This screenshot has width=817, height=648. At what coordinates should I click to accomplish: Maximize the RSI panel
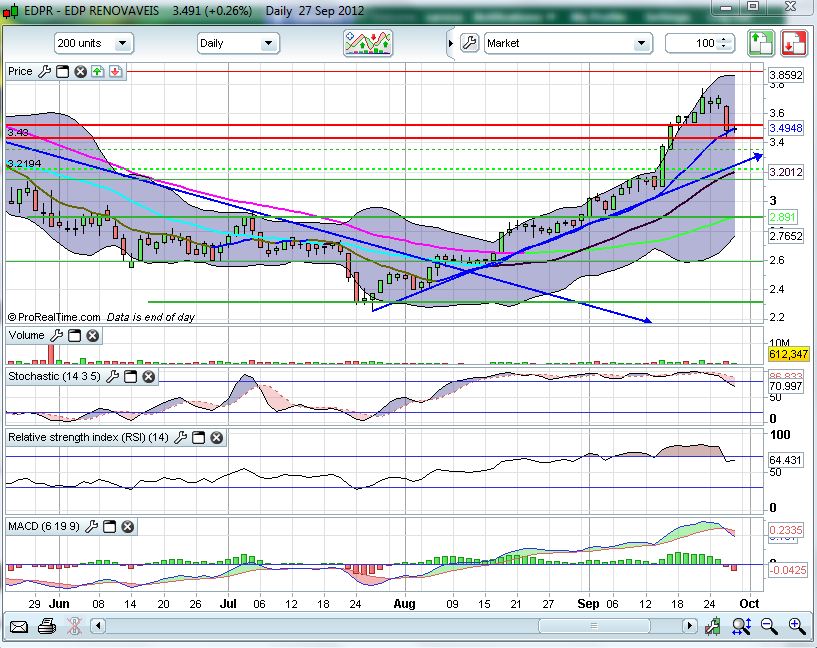click(x=199, y=438)
